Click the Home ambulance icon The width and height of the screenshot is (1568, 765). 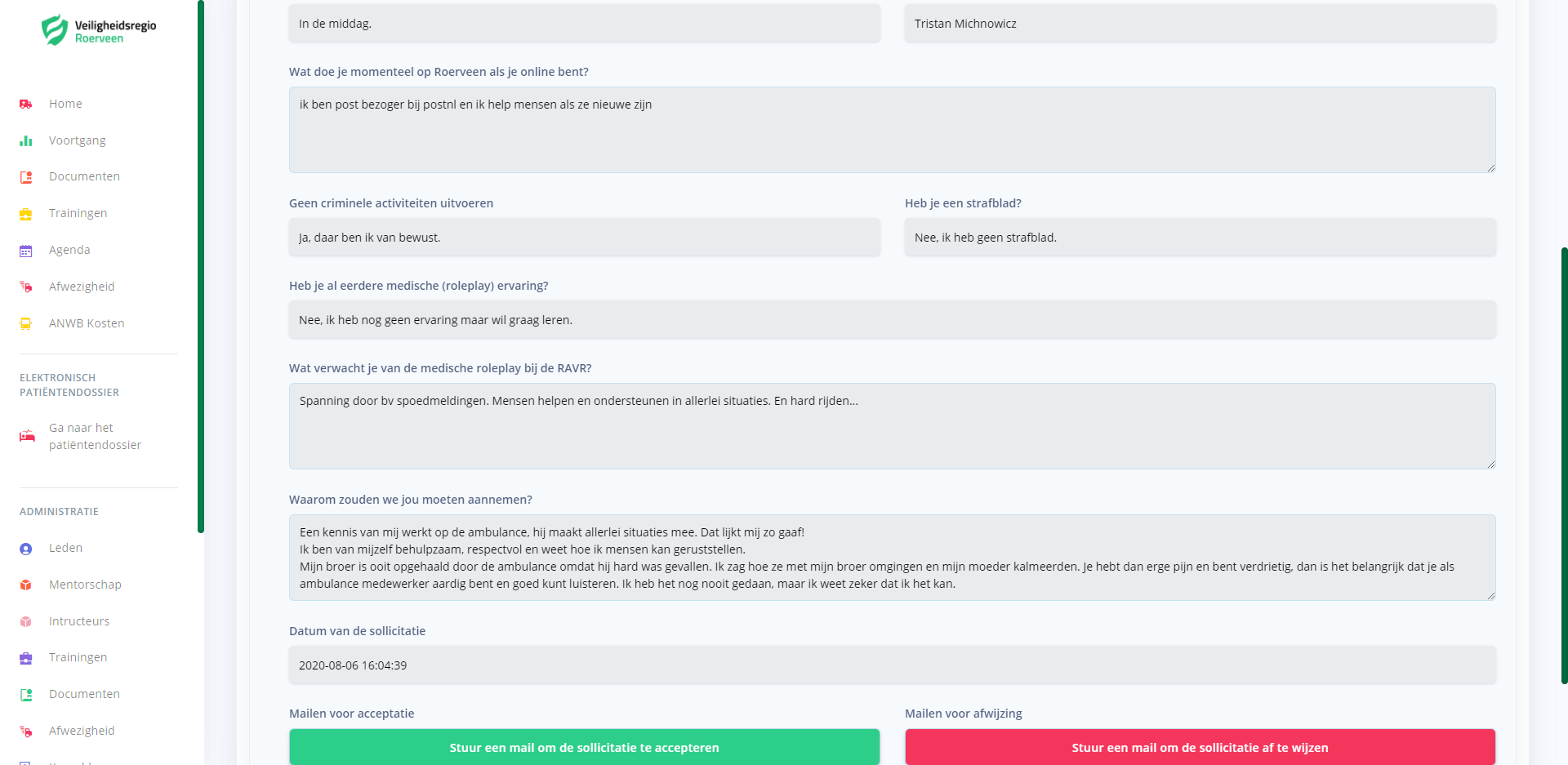(26, 105)
